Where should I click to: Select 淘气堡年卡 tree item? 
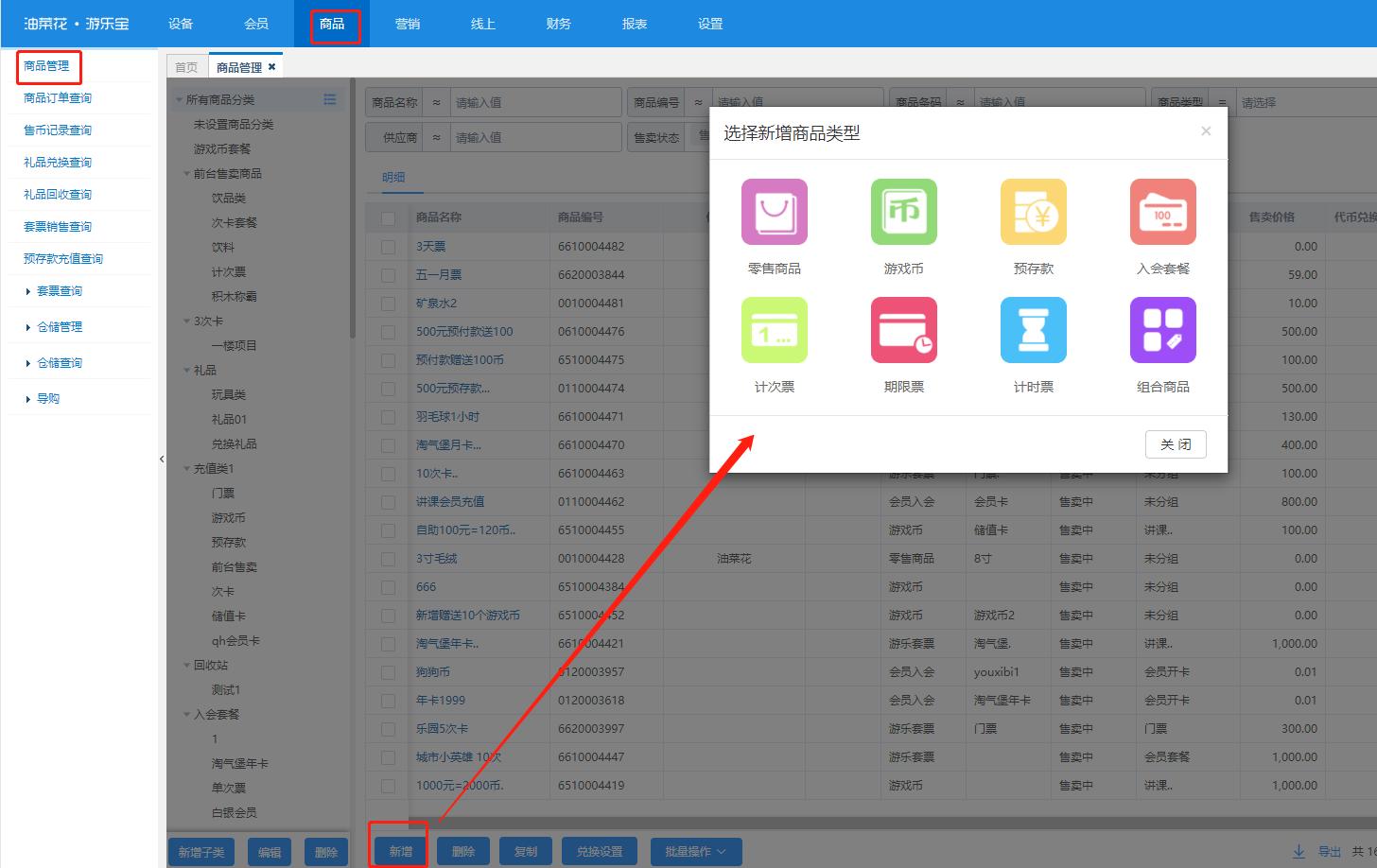pyautogui.click(x=240, y=763)
